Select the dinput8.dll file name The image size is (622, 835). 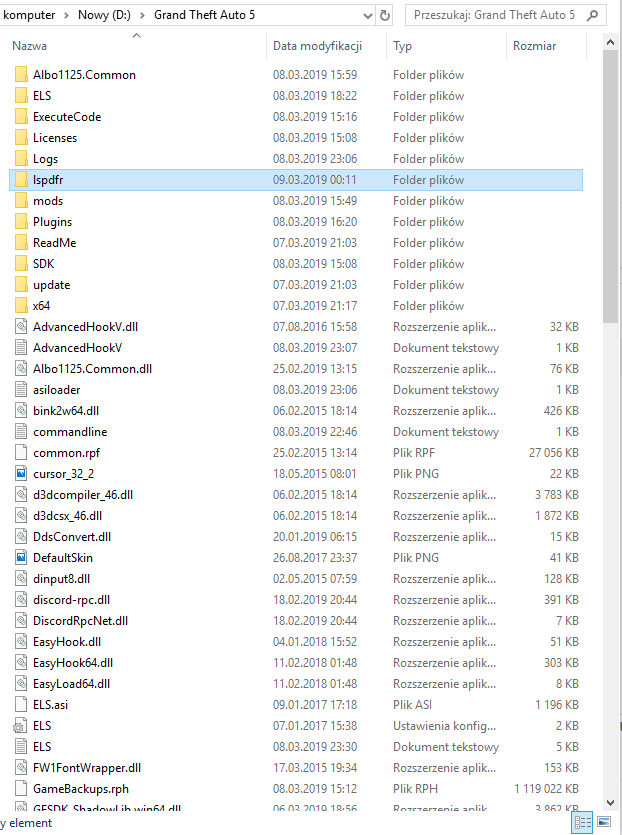(61, 579)
